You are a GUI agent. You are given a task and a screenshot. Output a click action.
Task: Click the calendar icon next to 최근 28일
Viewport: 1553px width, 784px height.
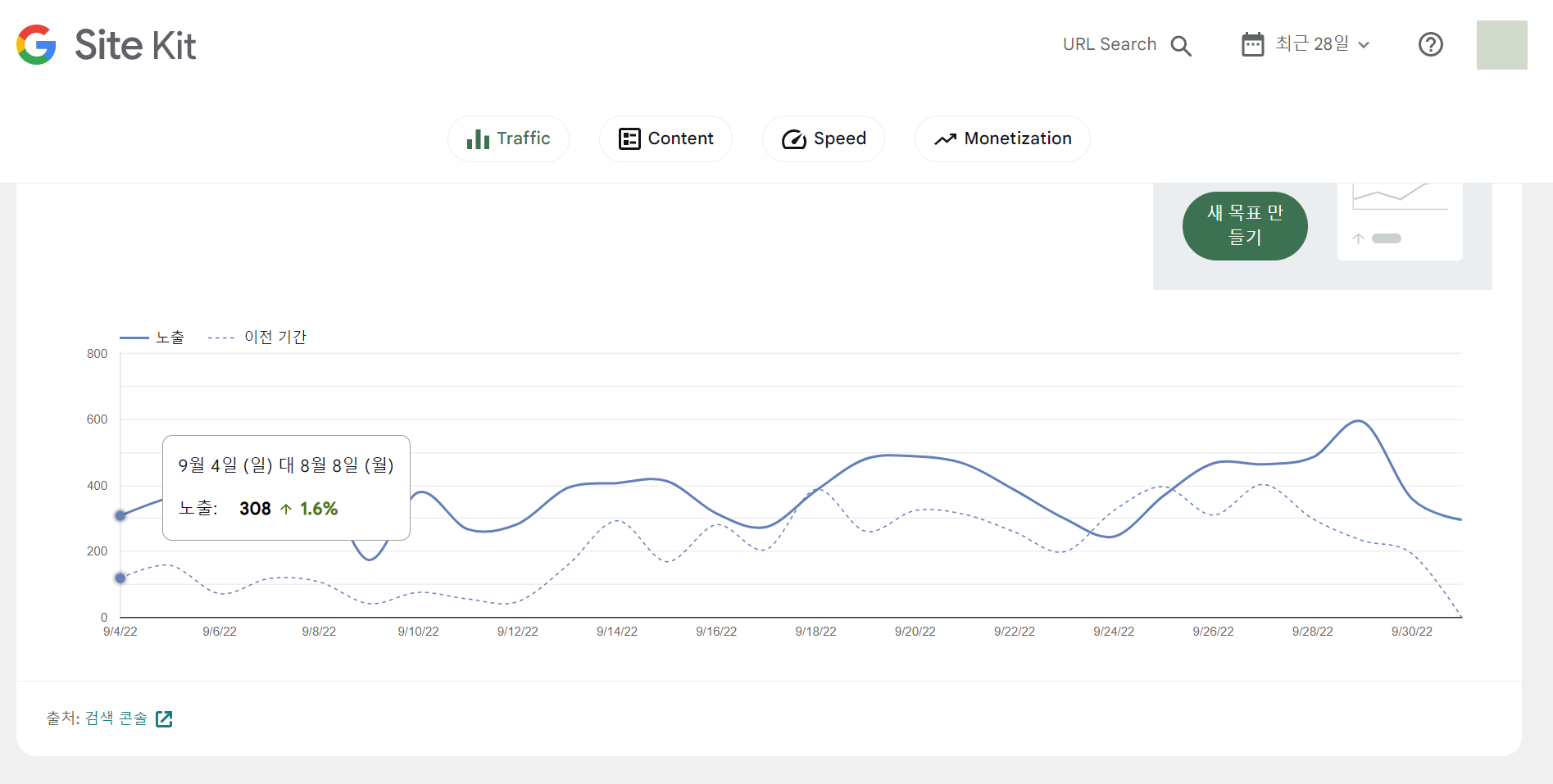click(1252, 44)
